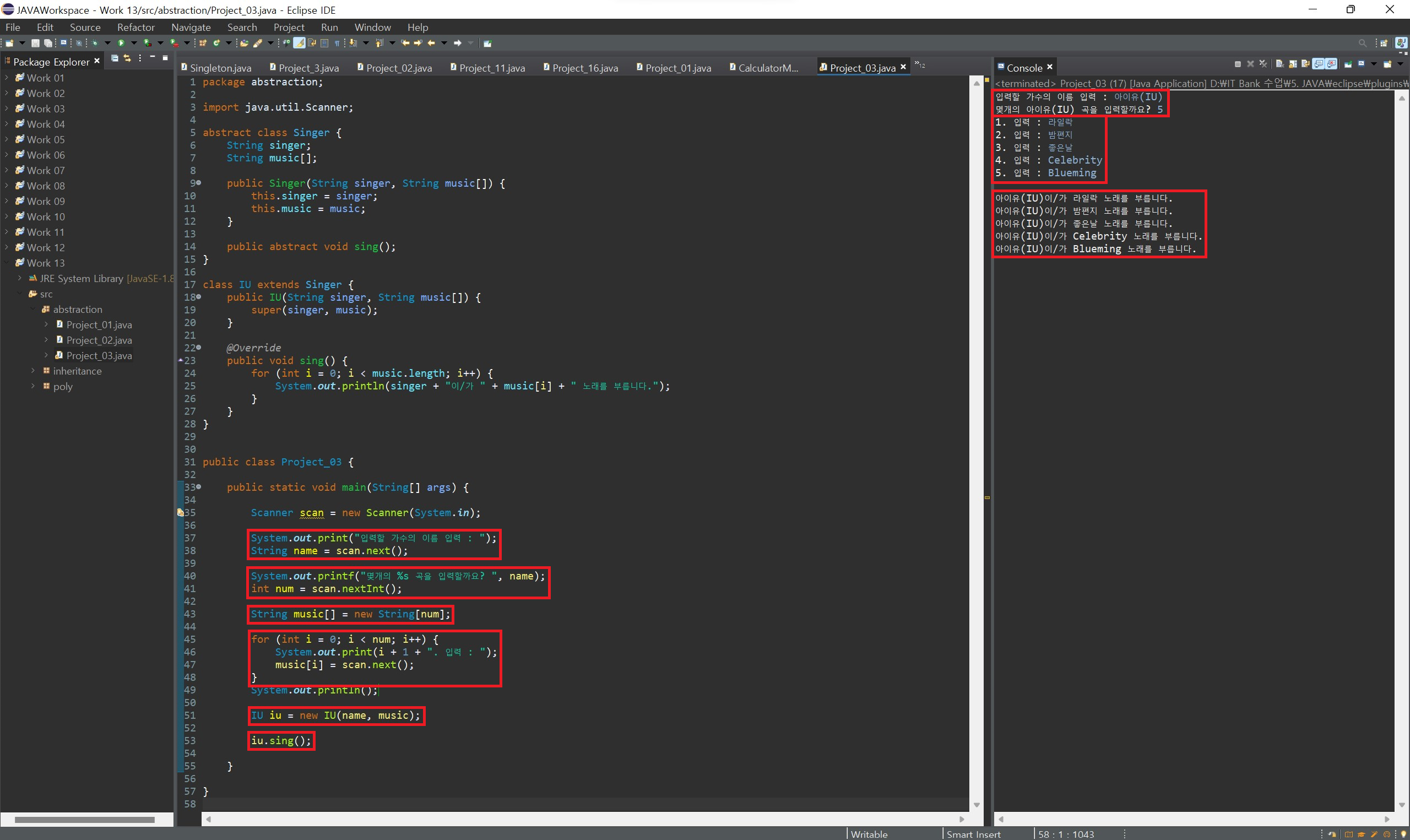The image size is (1410, 840).
Task: Open the Refactor menu
Action: coord(136,27)
